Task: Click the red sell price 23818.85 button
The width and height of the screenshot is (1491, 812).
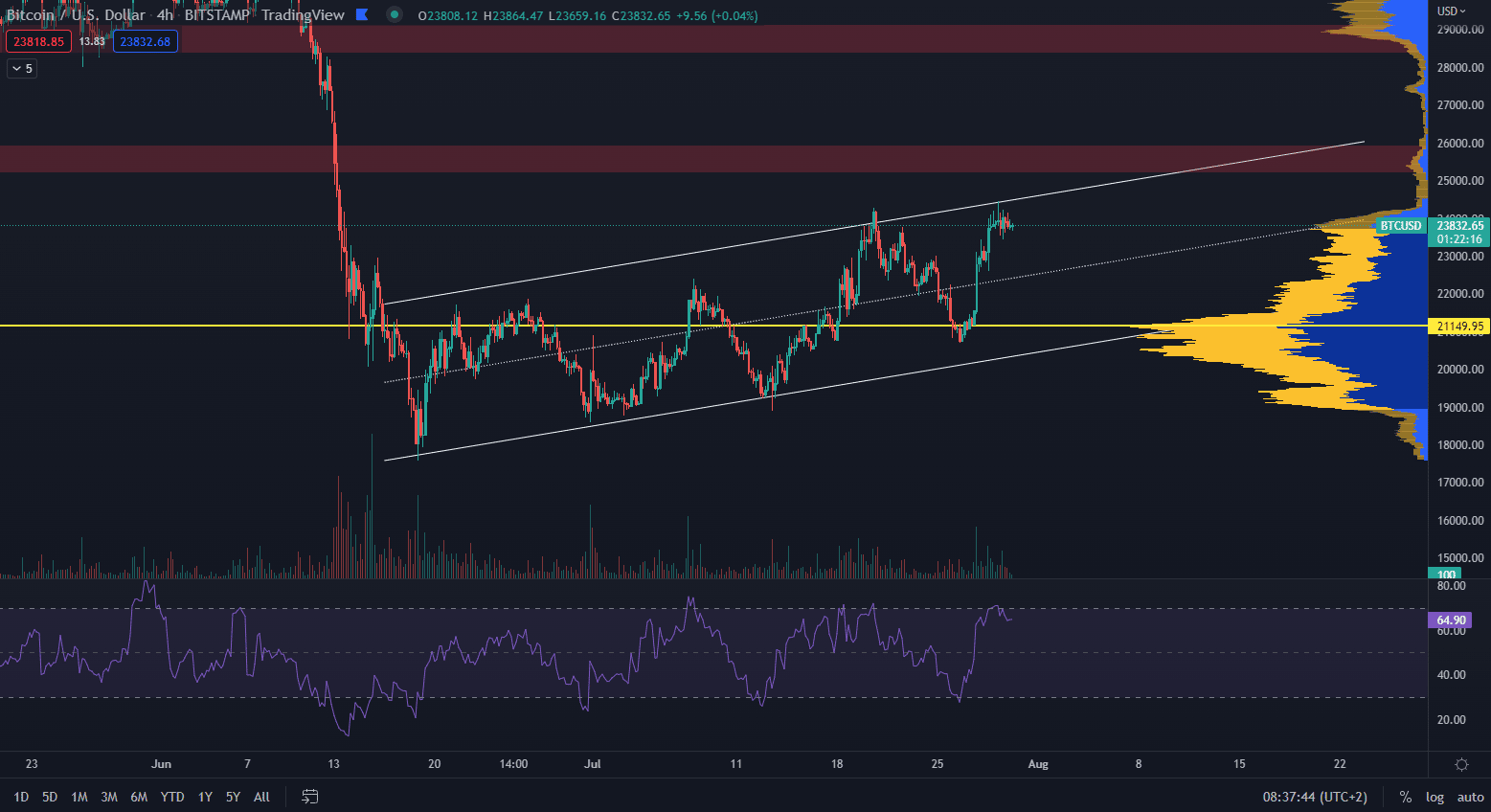Action: (38, 41)
